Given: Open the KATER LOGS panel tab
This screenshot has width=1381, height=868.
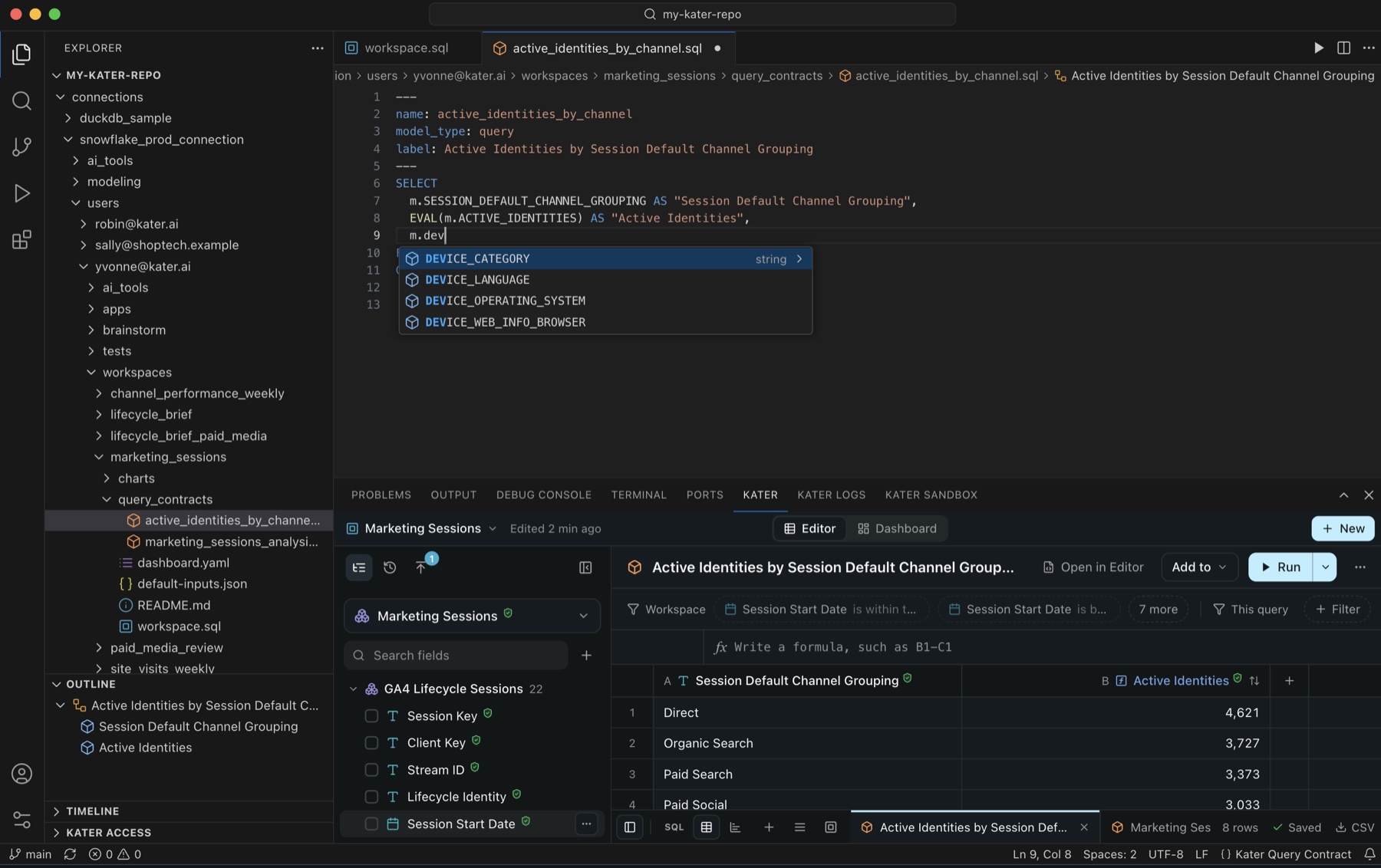Looking at the screenshot, I should pyautogui.click(x=831, y=495).
